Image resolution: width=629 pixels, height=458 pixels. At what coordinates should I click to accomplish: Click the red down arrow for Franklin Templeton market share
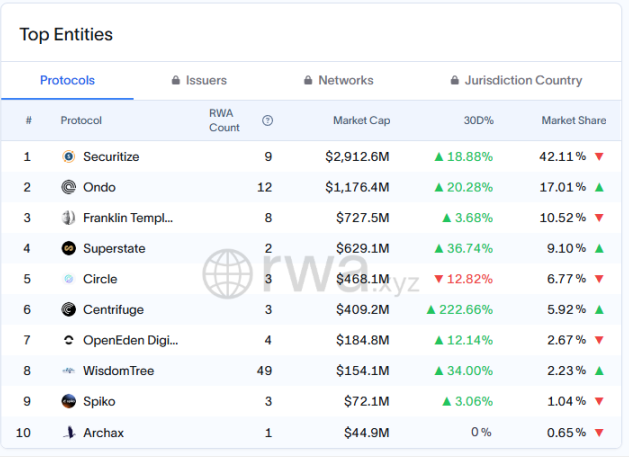[x=599, y=218]
